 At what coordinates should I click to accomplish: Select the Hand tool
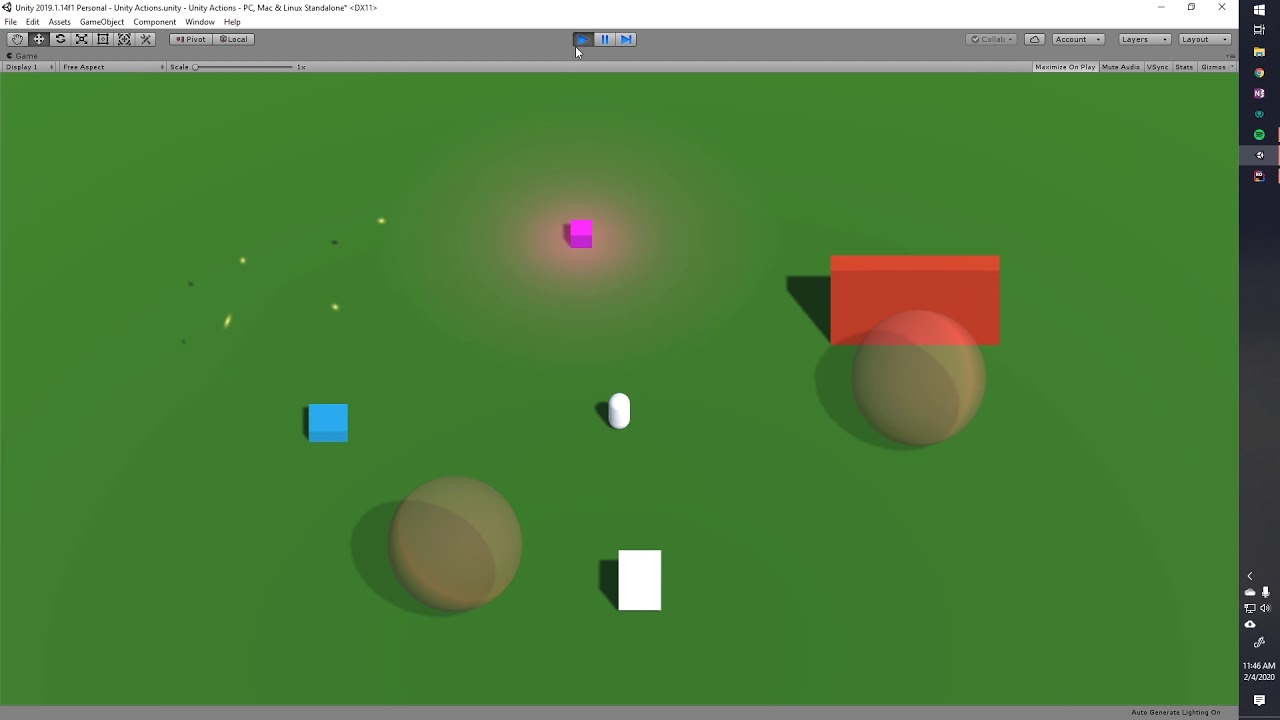tap(17, 39)
